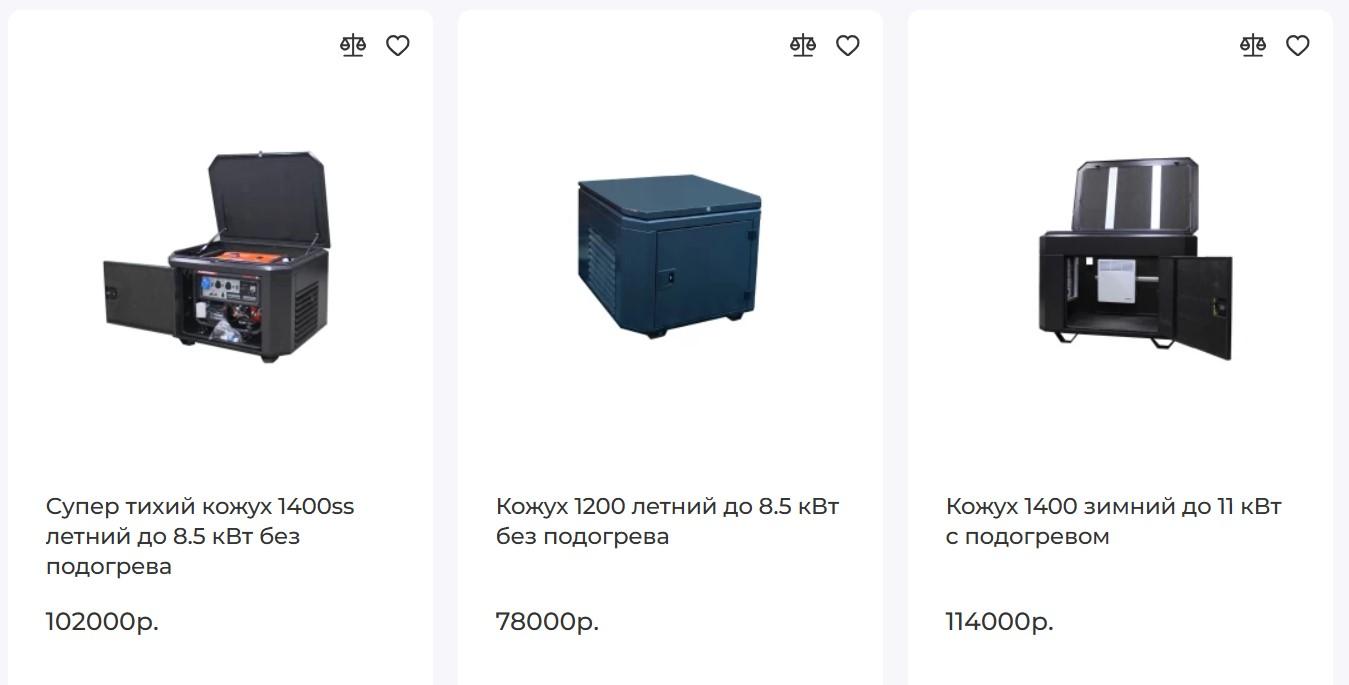Heart the Кожух 1400 зимний enclosure

pyautogui.click(x=1298, y=46)
